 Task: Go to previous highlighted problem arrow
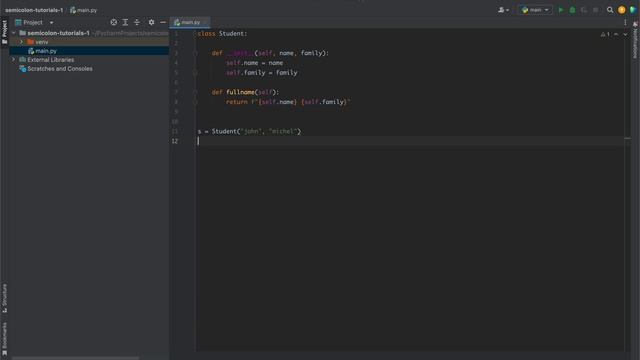[616, 34]
